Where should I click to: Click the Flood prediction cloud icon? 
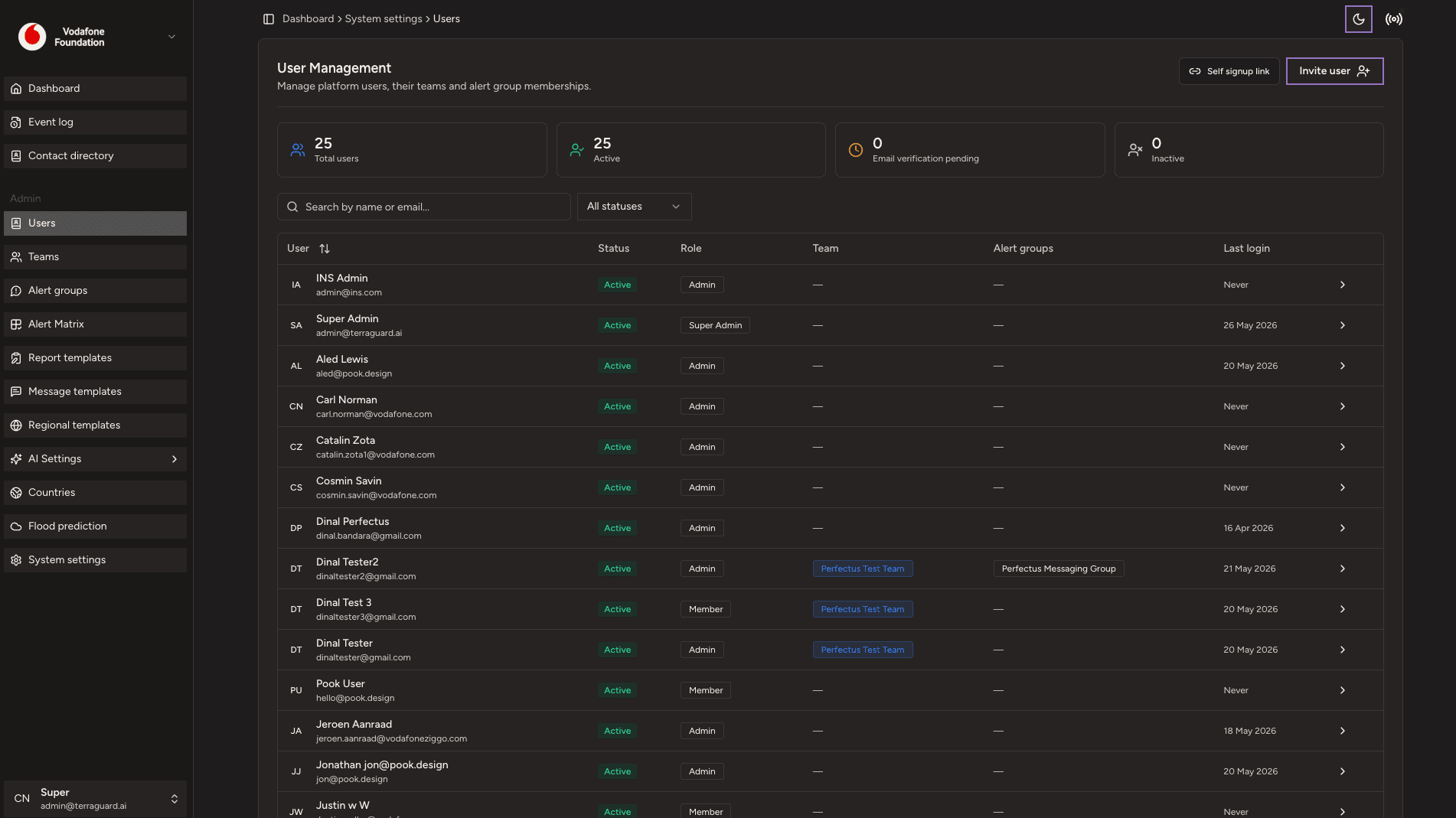16,526
